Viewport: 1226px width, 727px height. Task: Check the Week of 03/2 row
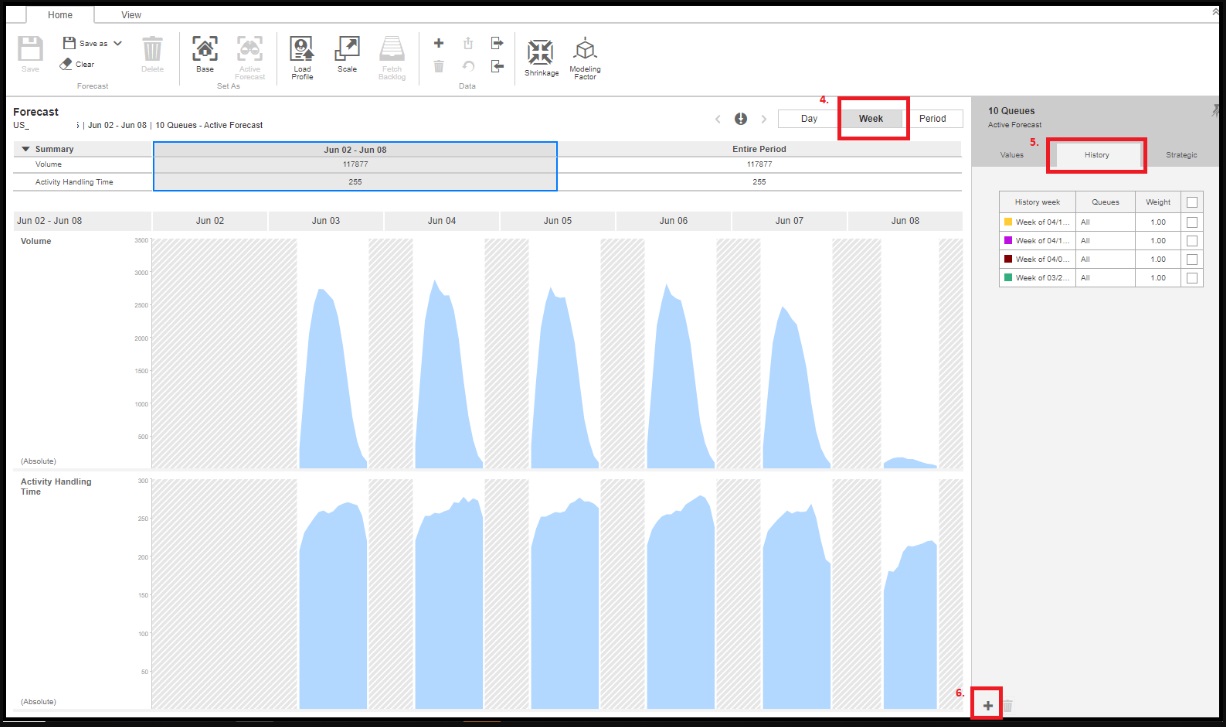click(x=1192, y=278)
